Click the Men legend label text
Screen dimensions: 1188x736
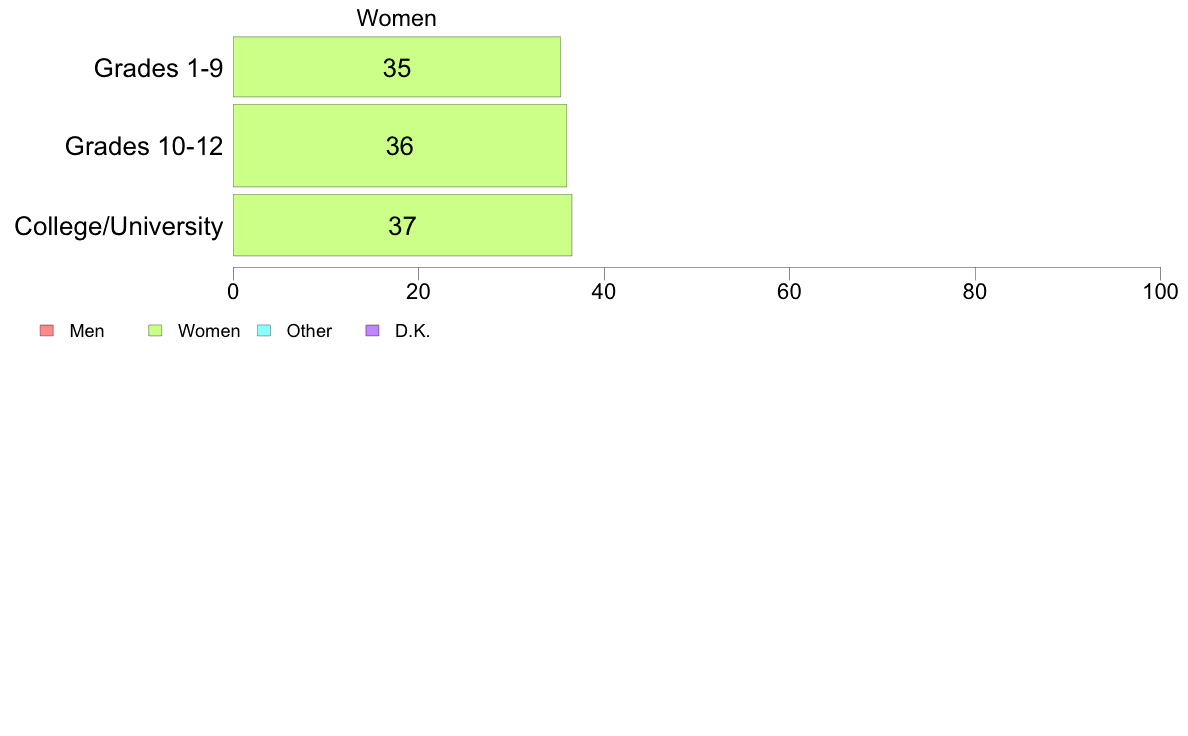(x=86, y=331)
